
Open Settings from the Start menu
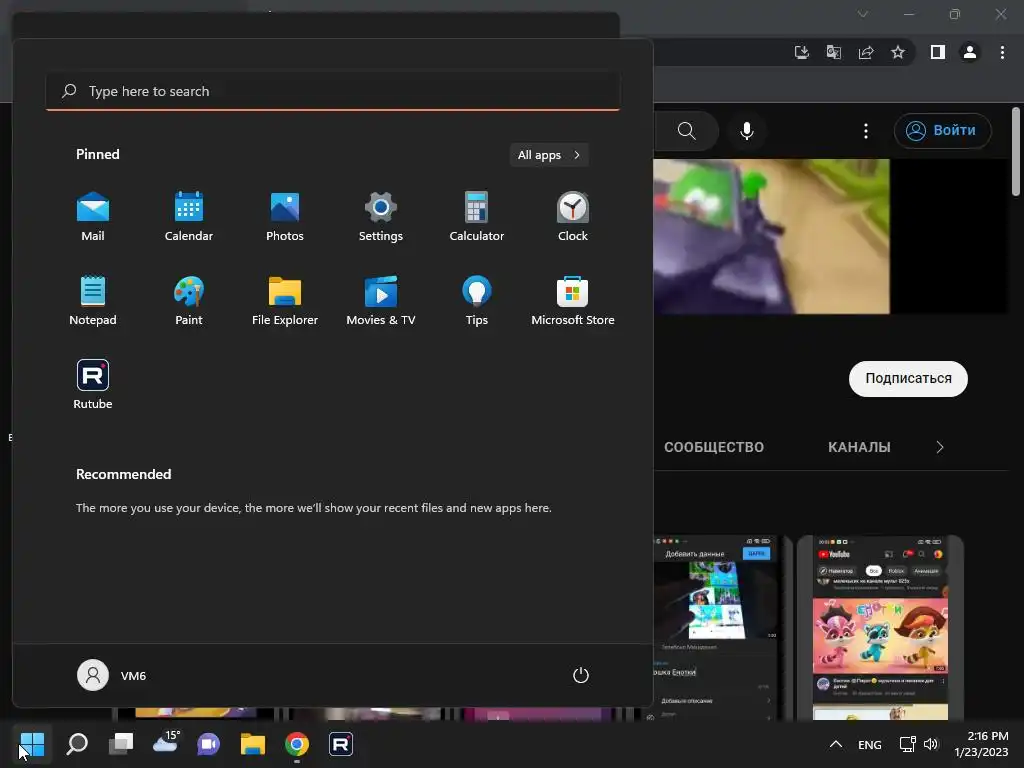(x=381, y=217)
